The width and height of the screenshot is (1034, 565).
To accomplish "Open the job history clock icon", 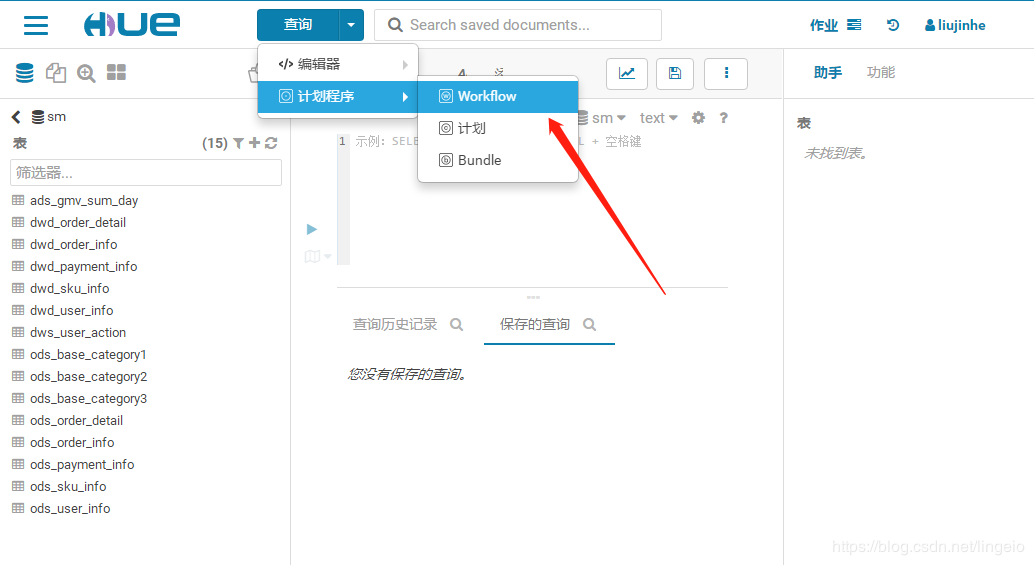I will 893,25.
